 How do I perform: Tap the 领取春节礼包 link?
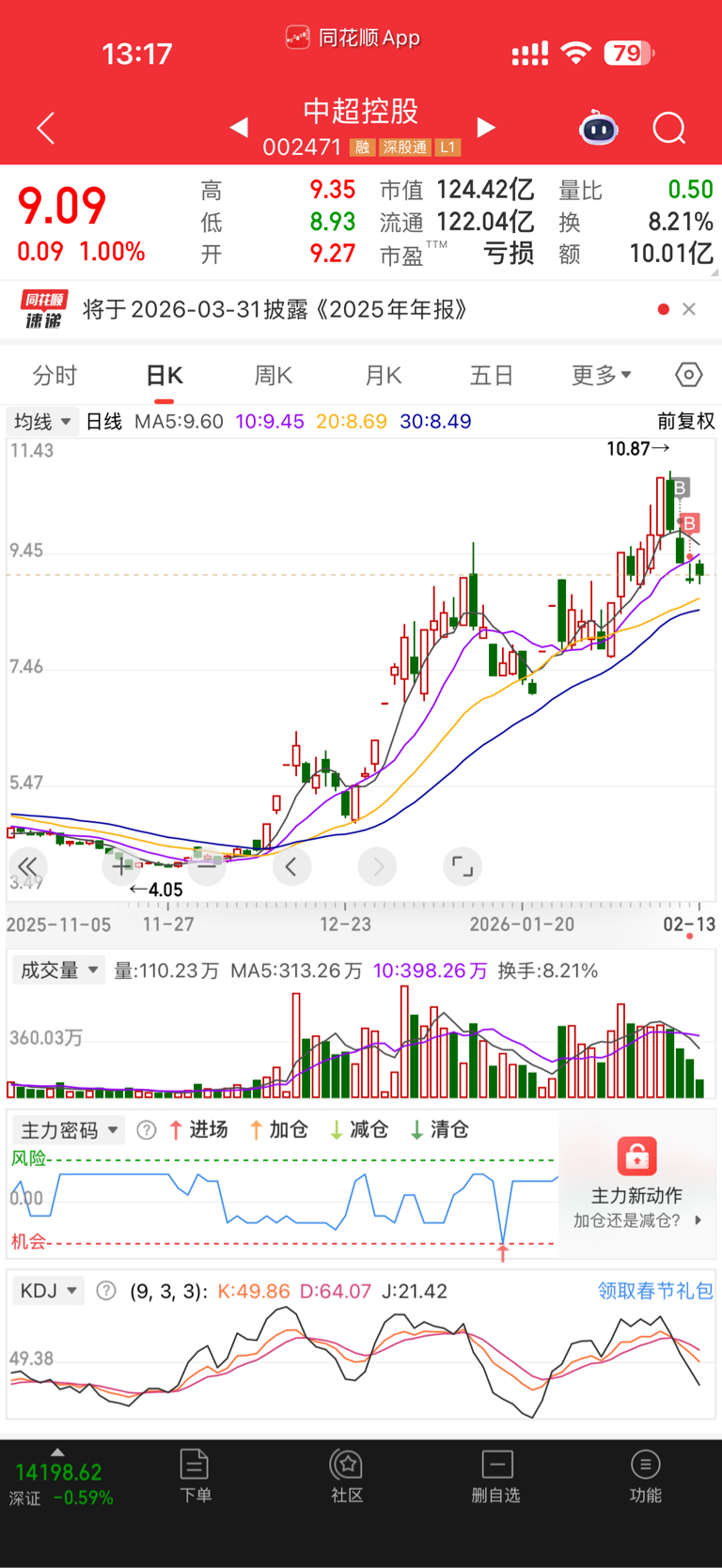coord(655,1291)
